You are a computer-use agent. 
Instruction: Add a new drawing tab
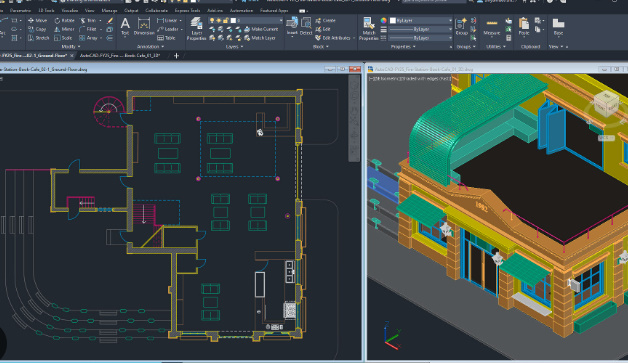(x=176, y=56)
